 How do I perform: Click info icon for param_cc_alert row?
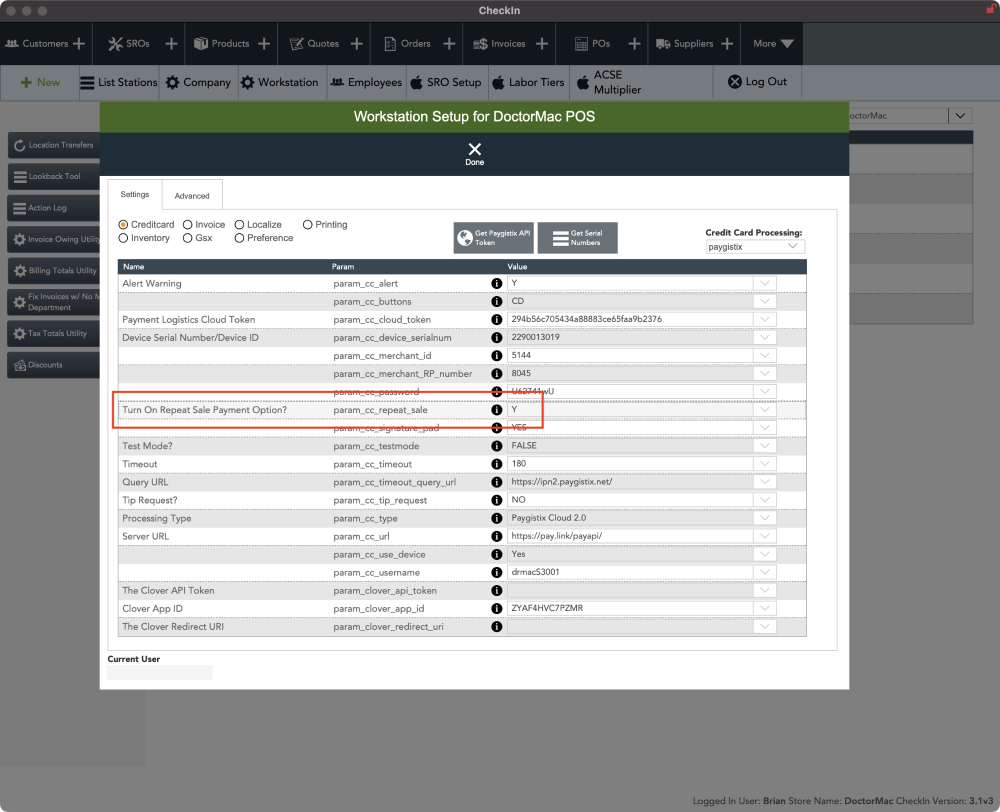pos(496,284)
